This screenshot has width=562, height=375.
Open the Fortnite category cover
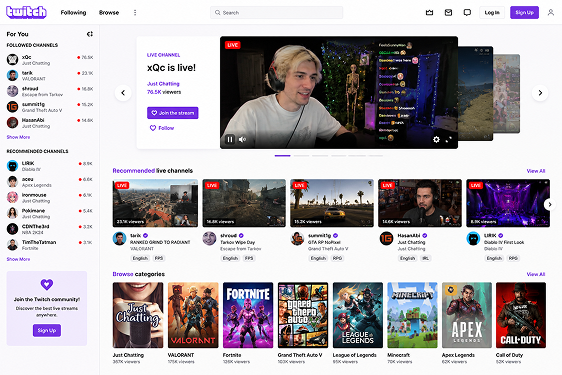[x=248, y=315]
